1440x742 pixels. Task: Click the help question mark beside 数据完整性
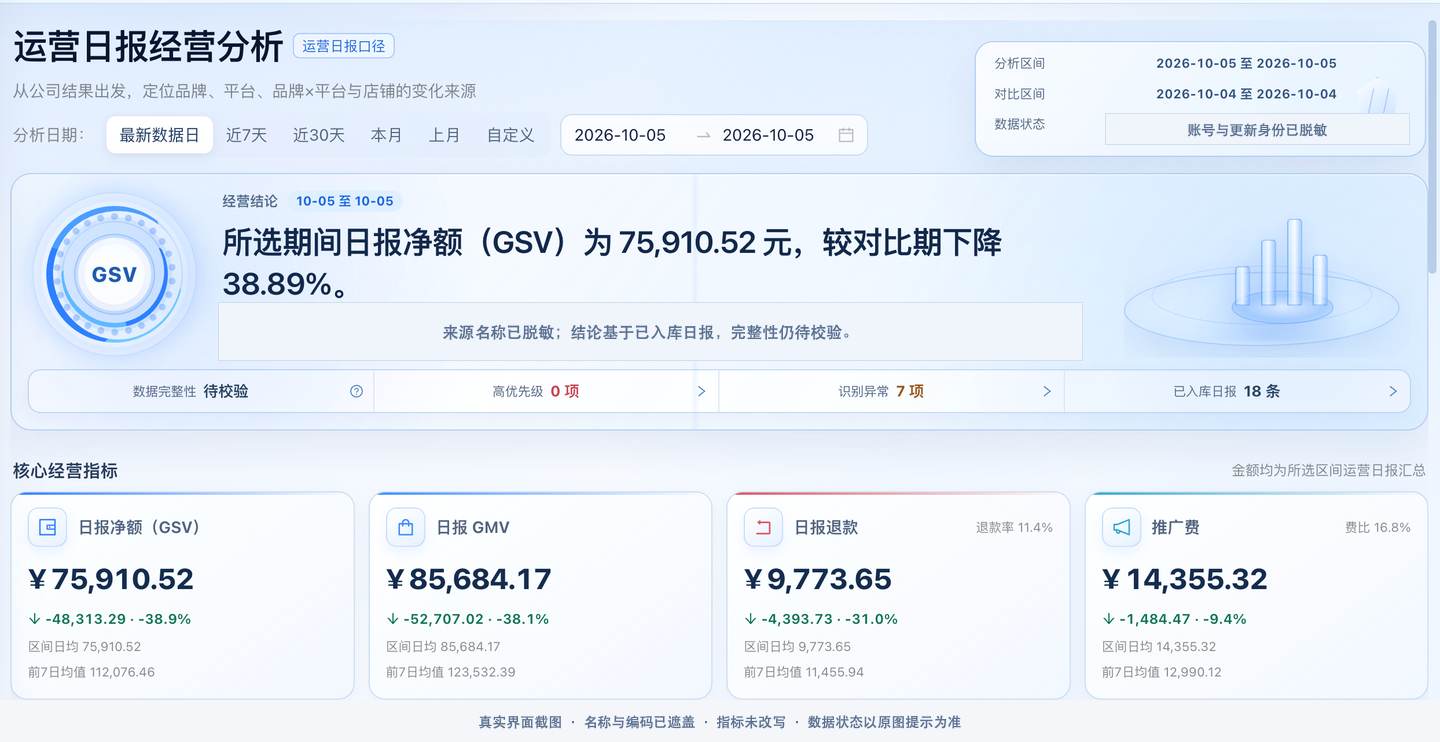coord(356,391)
